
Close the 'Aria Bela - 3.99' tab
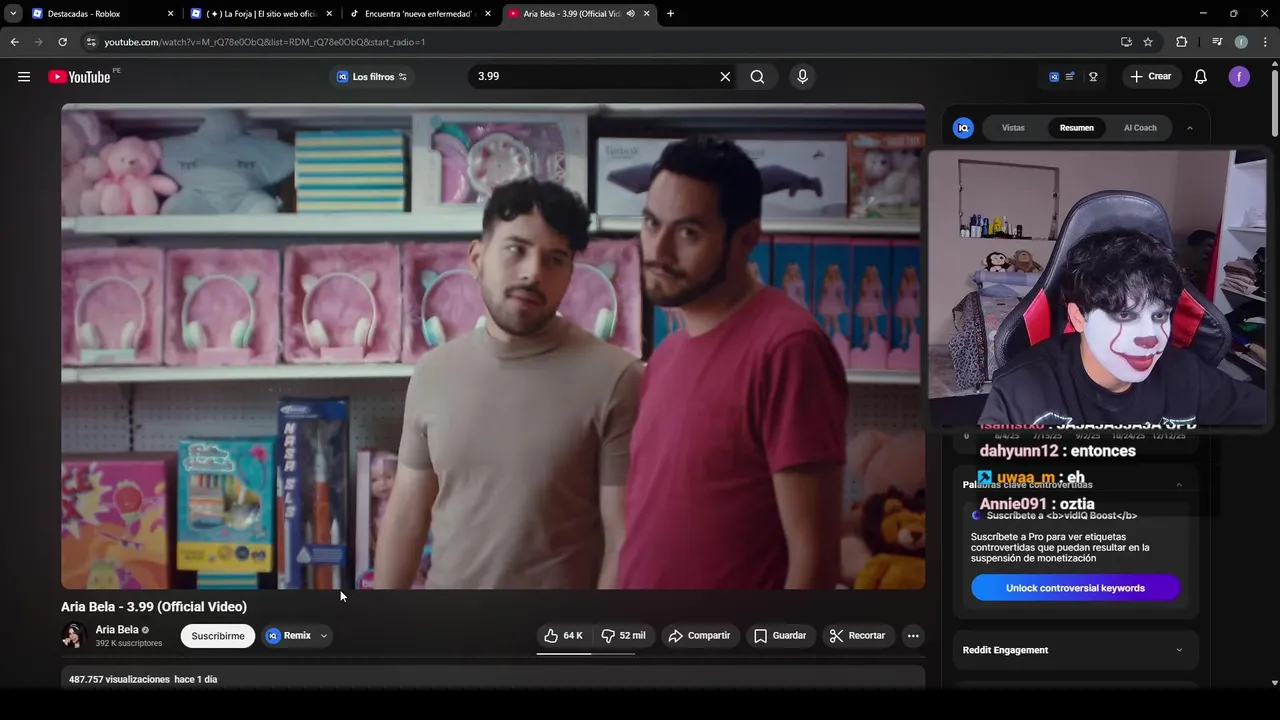[x=647, y=14]
